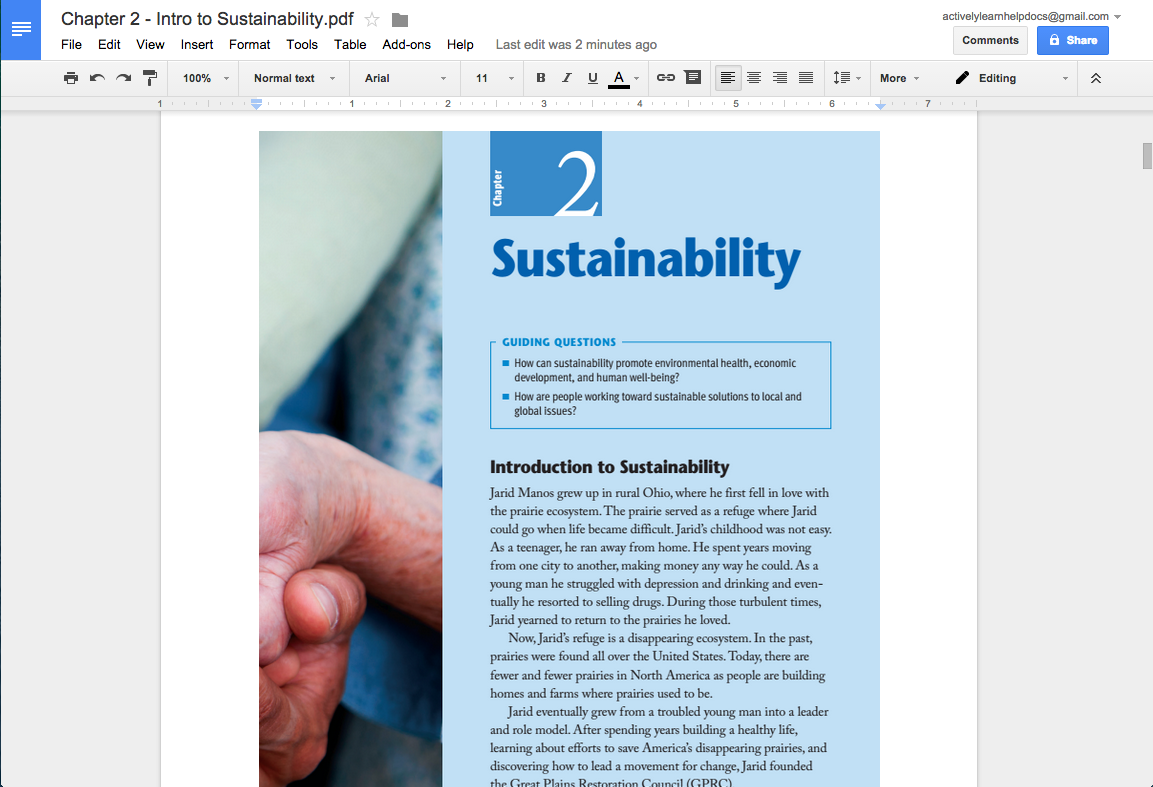
Task: Star the document Chapter 2
Action: (x=372, y=20)
